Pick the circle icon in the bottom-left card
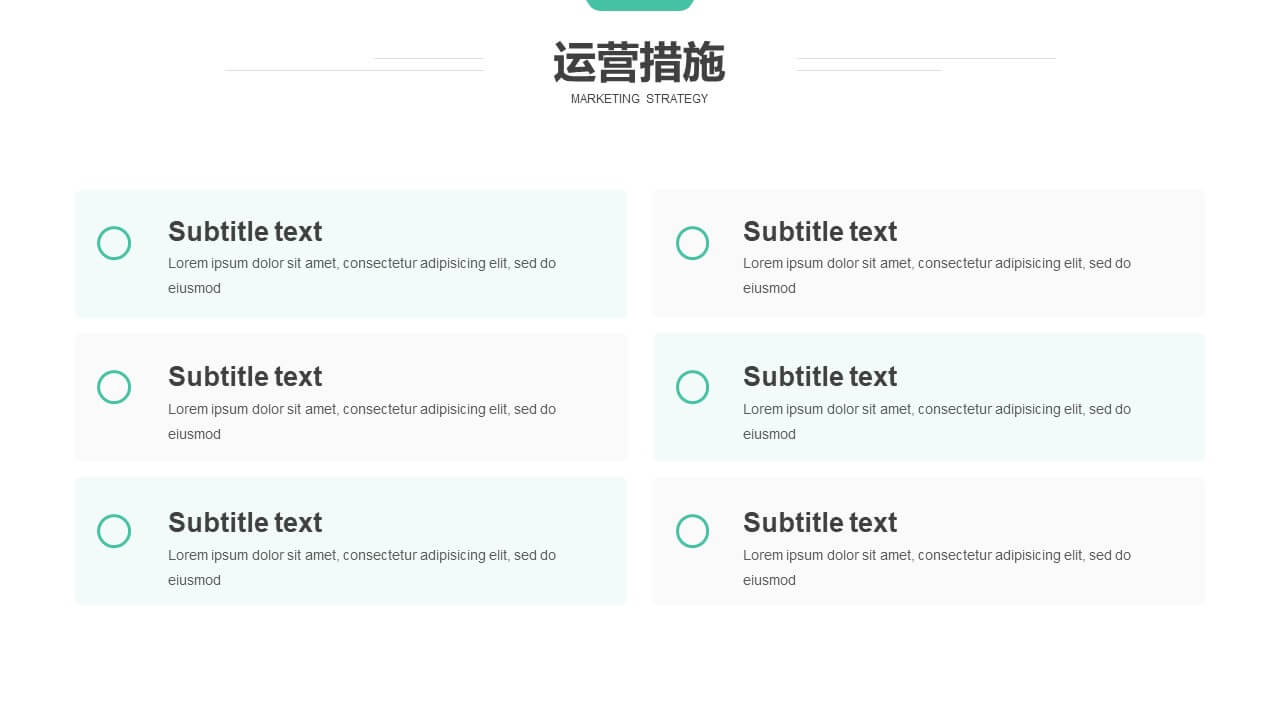Image resolution: width=1280 pixels, height=720 pixels. pyautogui.click(x=114, y=531)
